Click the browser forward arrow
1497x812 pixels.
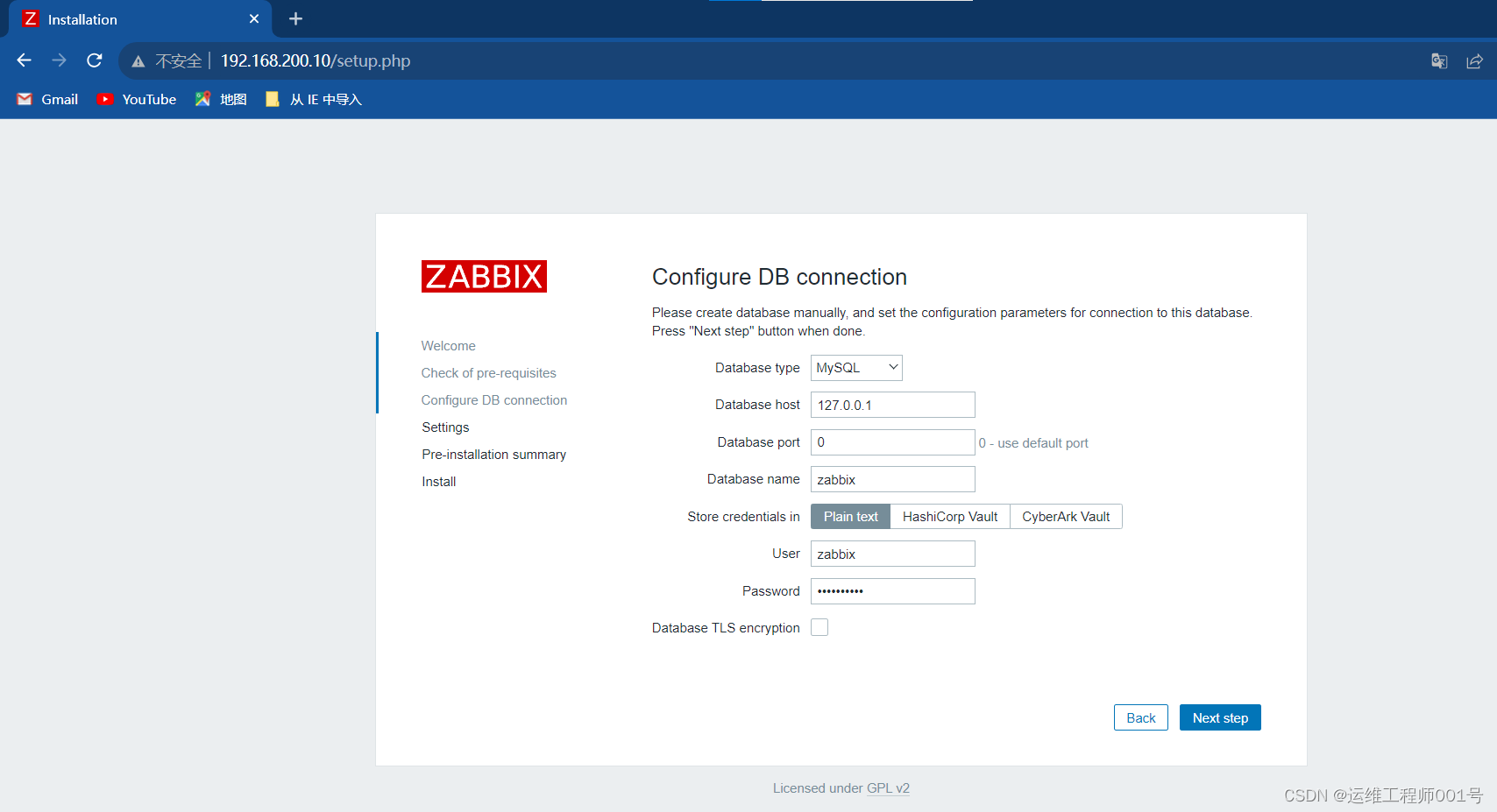coord(59,60)
